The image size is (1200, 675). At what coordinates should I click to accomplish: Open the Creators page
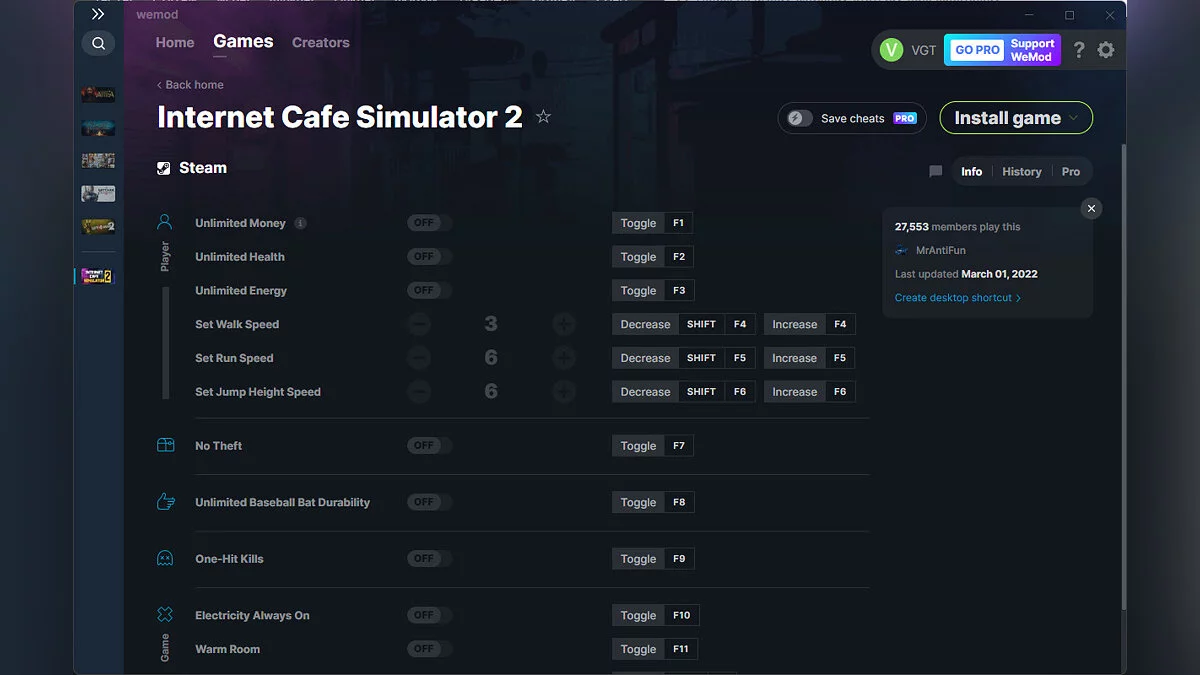tap(320, 42)
